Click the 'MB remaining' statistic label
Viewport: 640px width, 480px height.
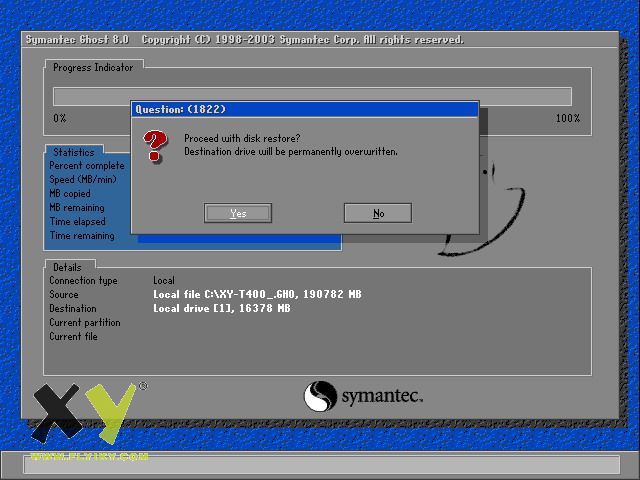(x=77, y=207)
